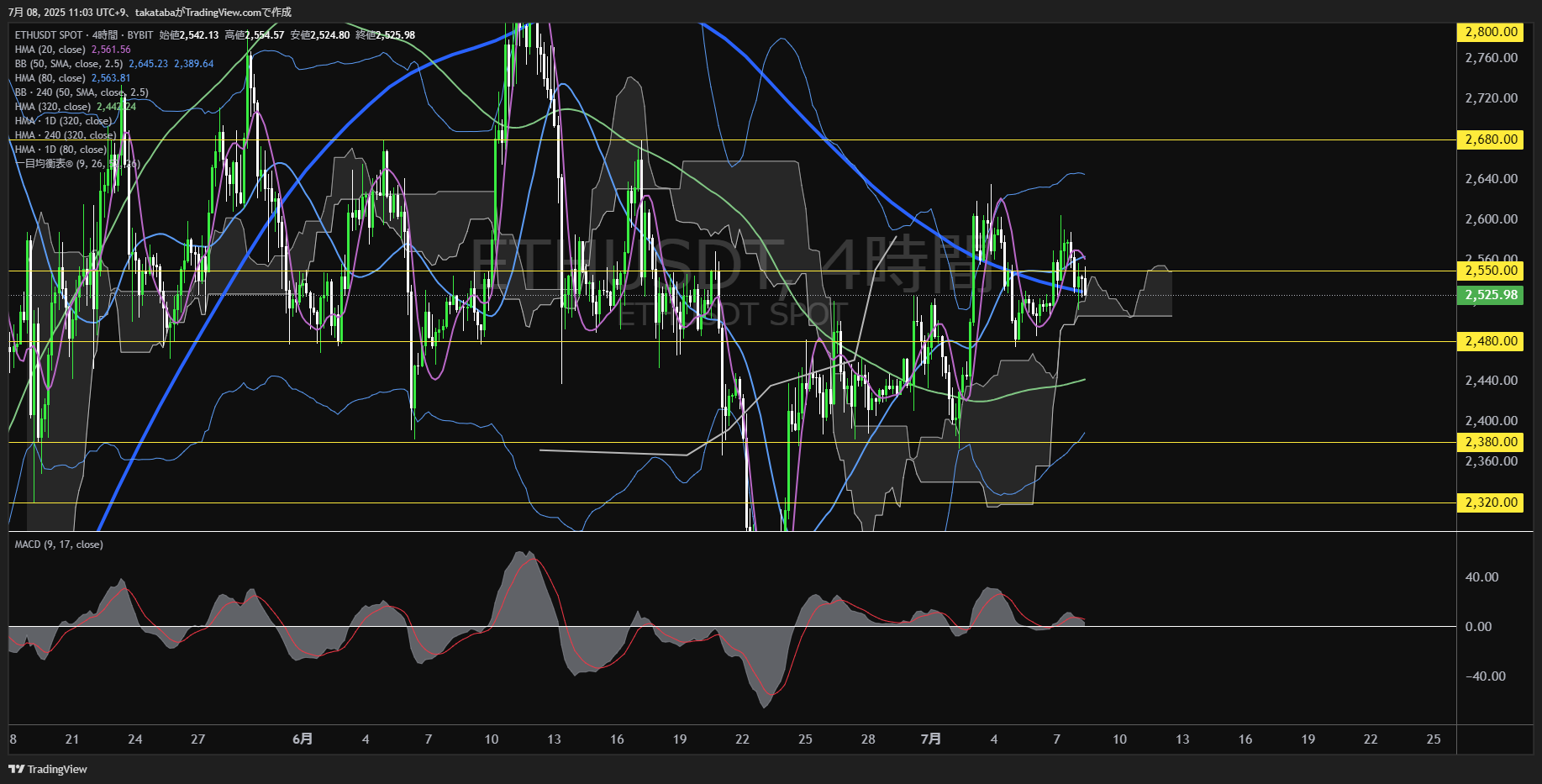Click the 2,563.81 value of HMA 80
The height and width of the screenshot is (784, 1542).
[x=111, y=78]
